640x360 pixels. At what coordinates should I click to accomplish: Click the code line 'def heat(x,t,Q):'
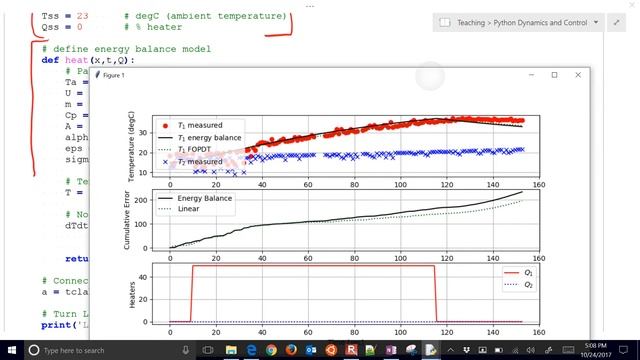[88, 60]
